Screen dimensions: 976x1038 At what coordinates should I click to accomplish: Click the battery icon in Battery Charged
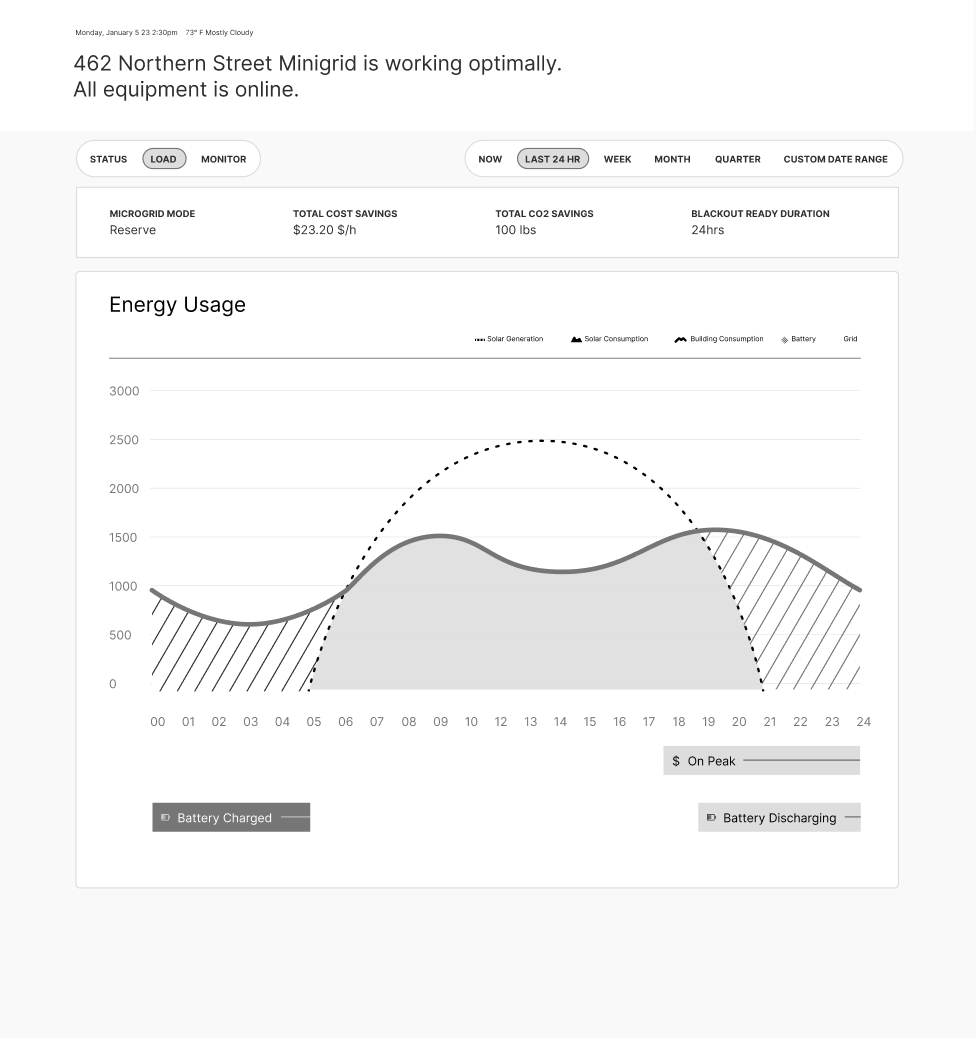click(x=166, y=818)
